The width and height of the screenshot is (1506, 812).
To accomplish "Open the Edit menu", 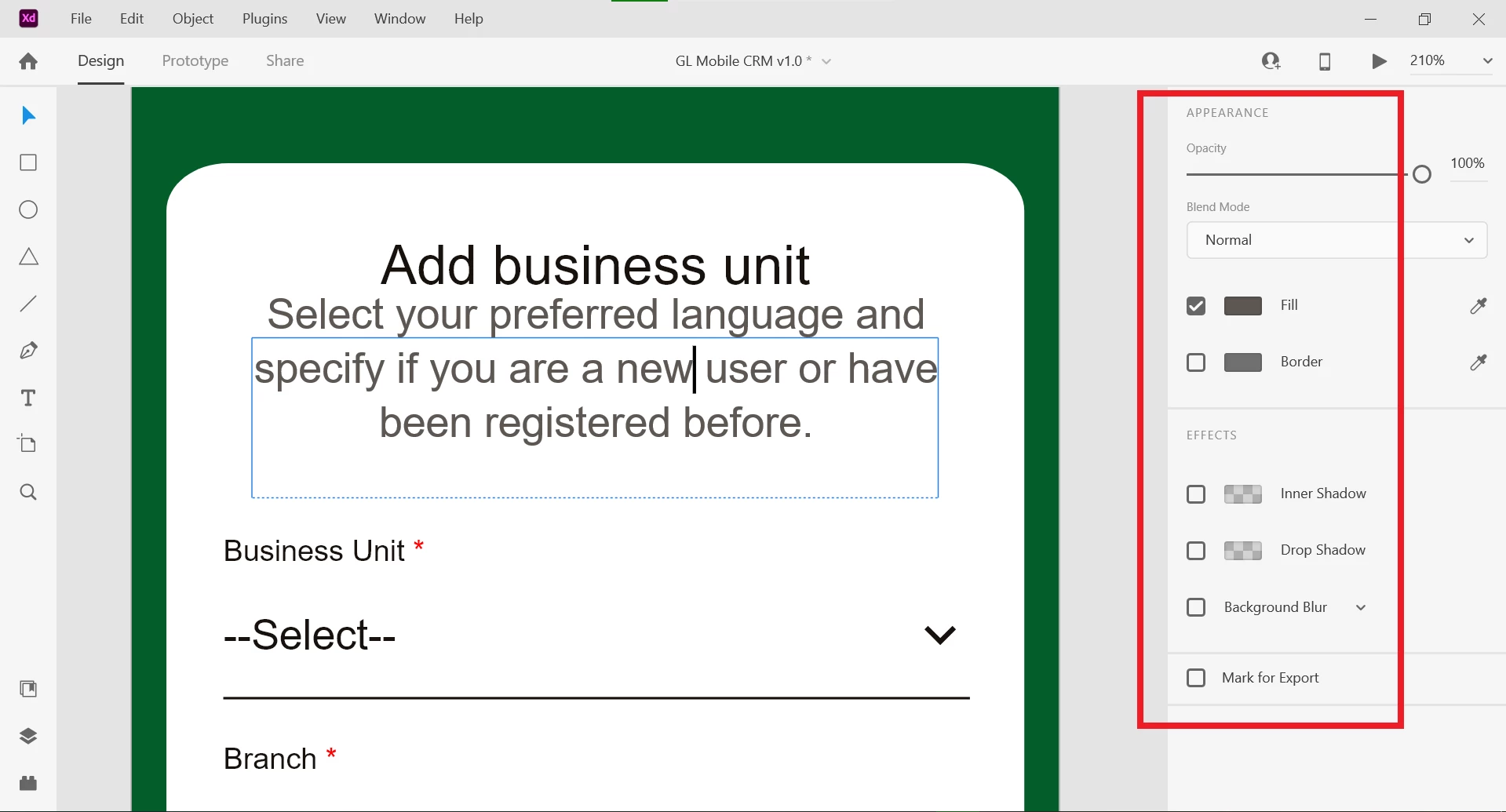I will pos(132,18).
